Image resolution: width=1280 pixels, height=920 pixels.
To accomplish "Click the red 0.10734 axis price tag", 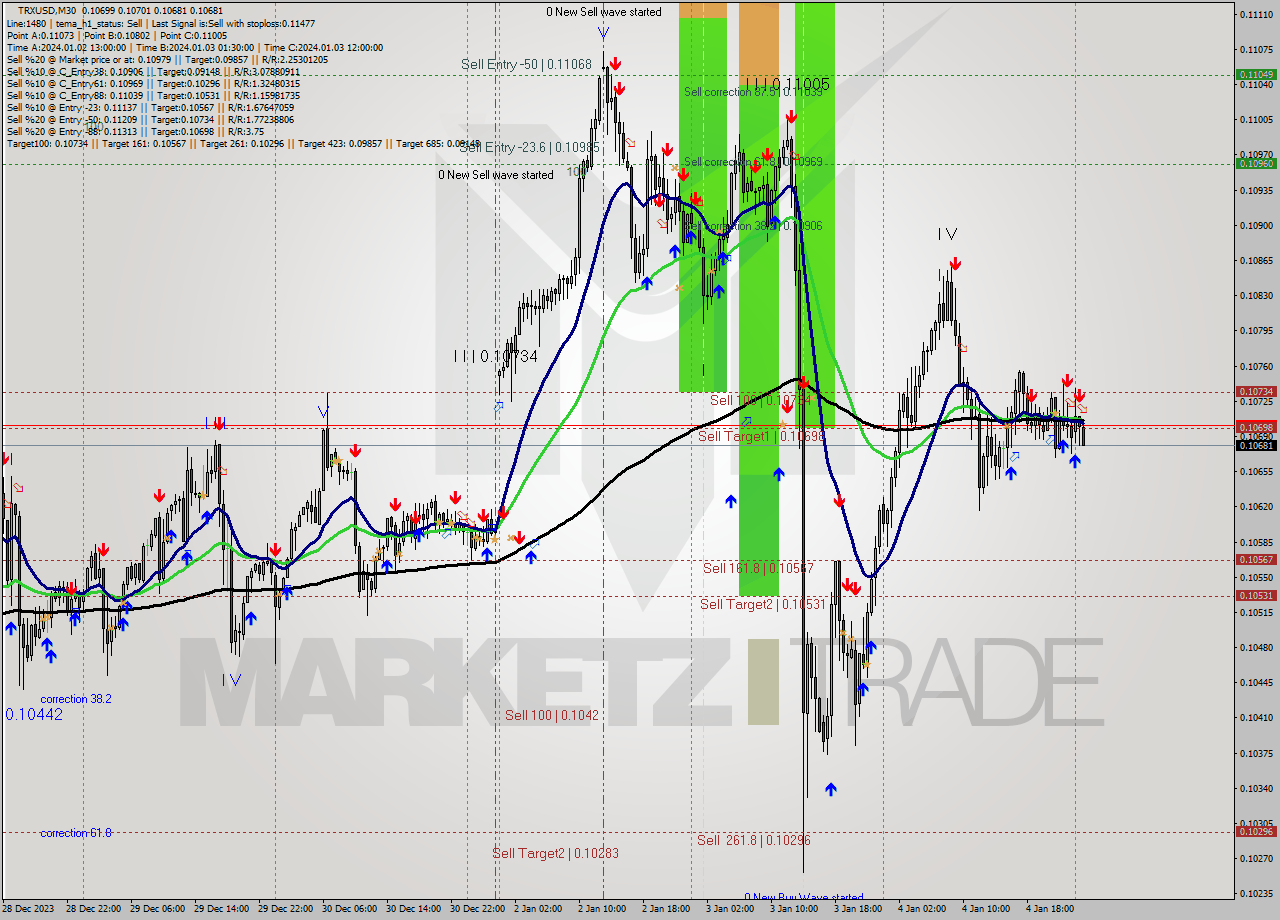I will pos(1256,392).
